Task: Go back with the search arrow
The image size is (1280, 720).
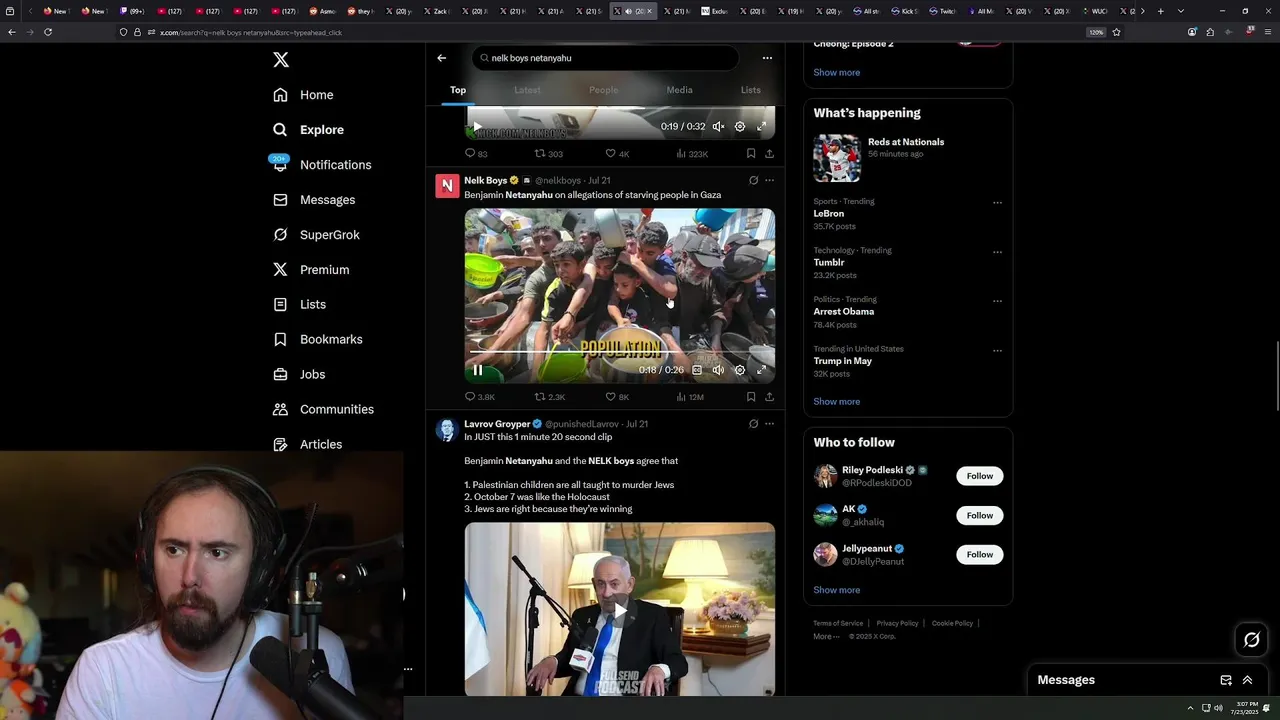Action: point(441,58)
